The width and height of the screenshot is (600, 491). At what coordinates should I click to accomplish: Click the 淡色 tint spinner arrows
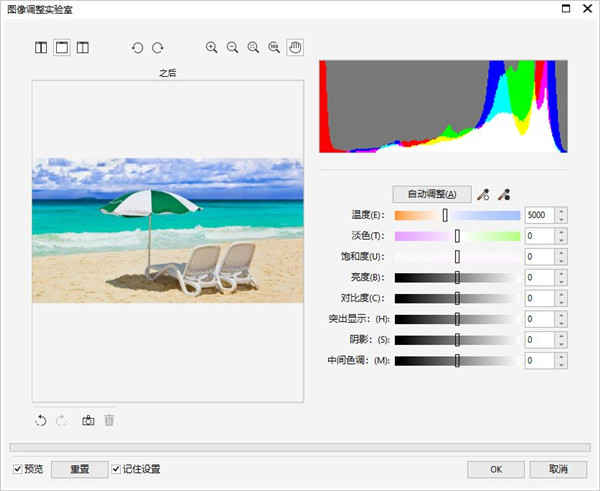click(x=561, y=236)
